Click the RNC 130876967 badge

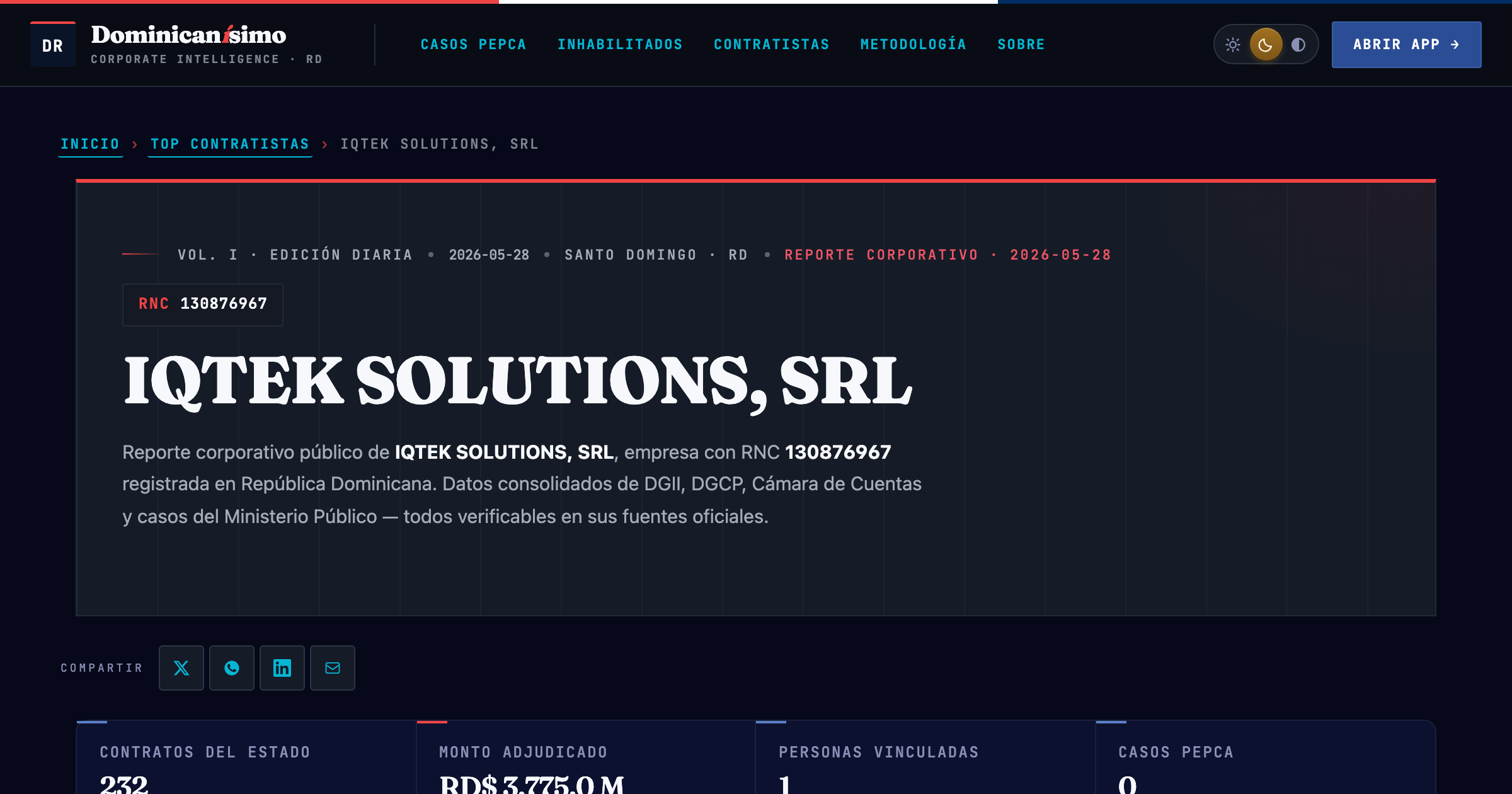coord(203,304)
